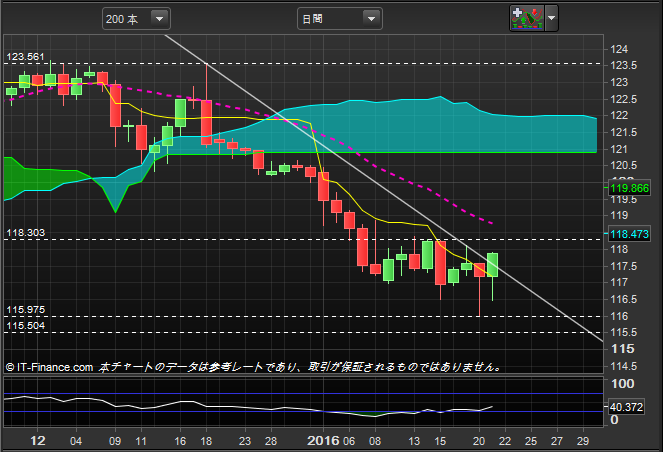663x452 pixels.
Task: Open the 200本 bar count dropdown
Action: (x=136, y=19)
